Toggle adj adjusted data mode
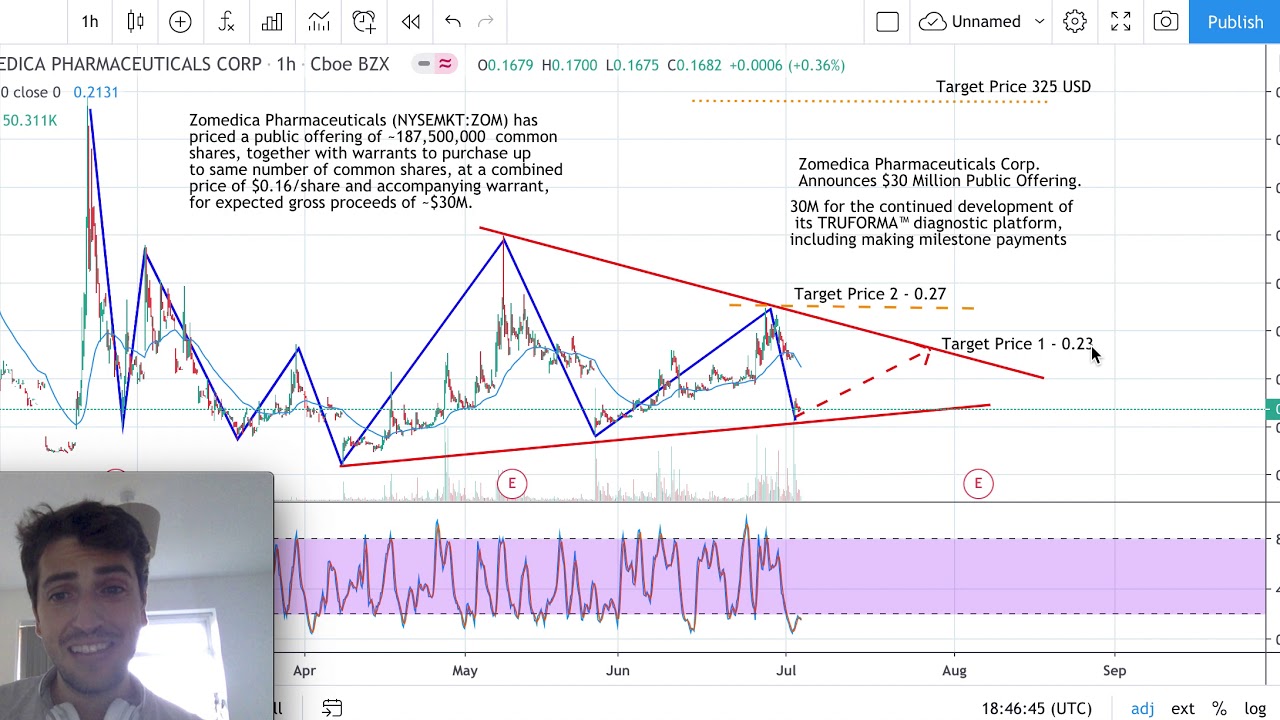Viewport: 1280px width, 720px height. [1143, 708]
